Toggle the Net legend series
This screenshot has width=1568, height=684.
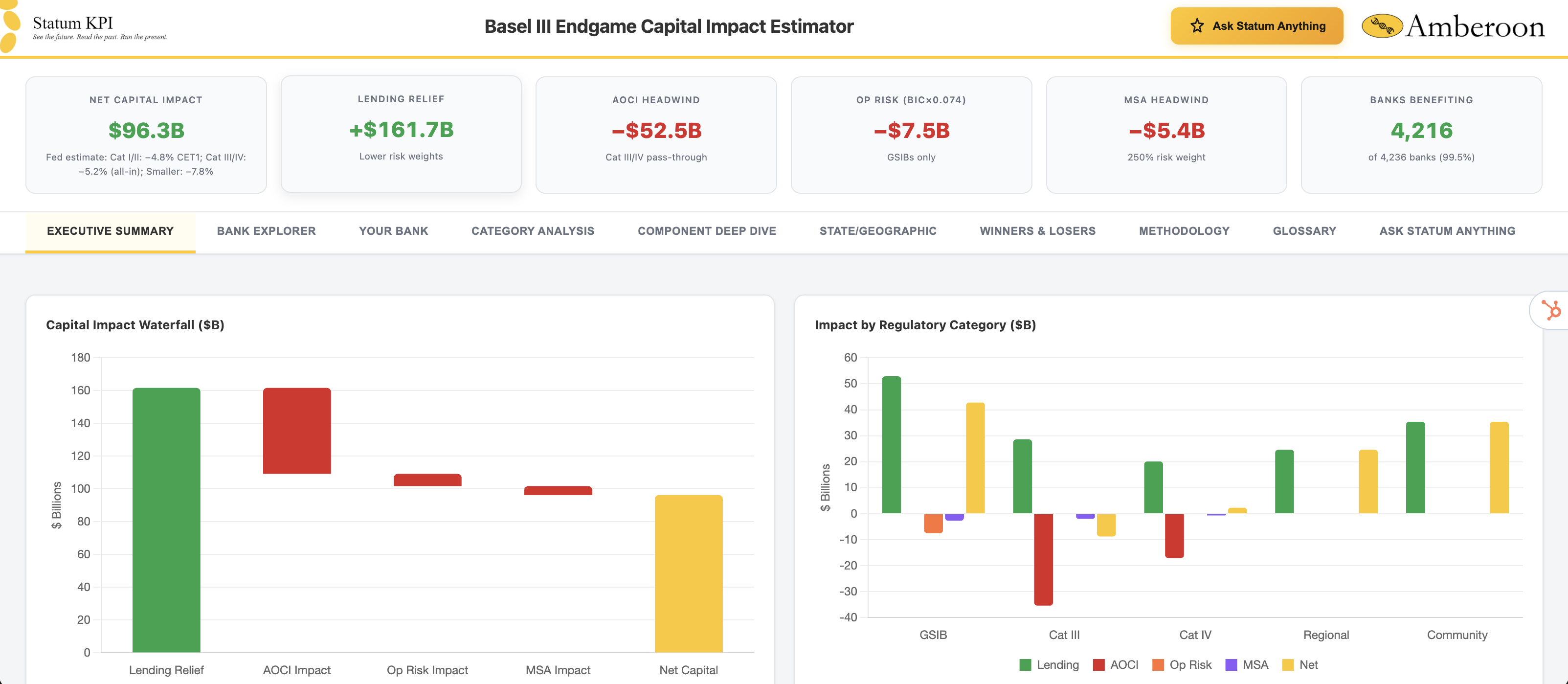(1299, 664)
